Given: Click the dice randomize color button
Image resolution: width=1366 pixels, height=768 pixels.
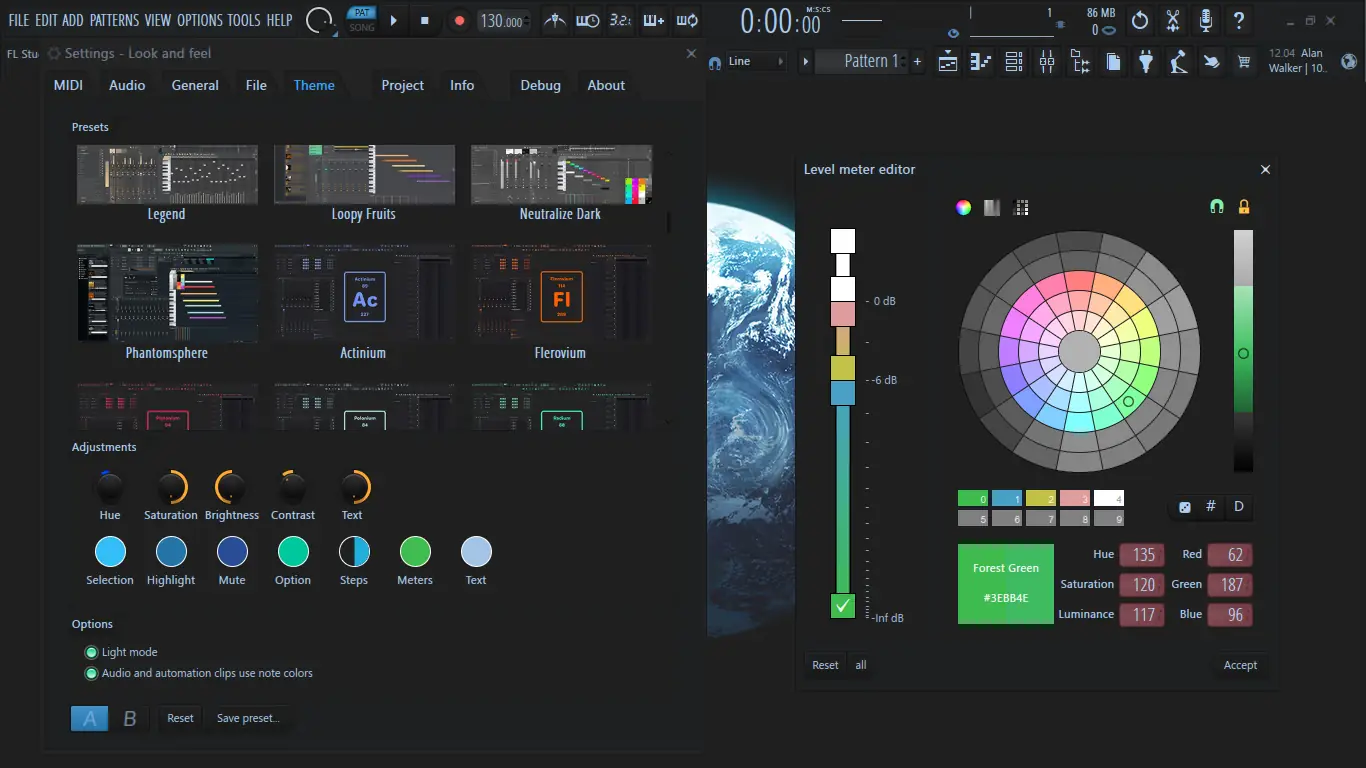Looking at the screenshot, I should click(x=1185, y=507).
